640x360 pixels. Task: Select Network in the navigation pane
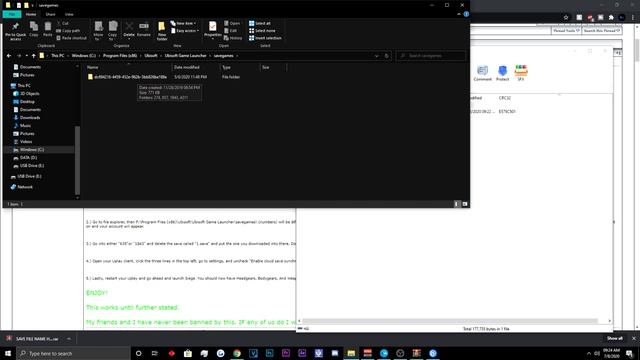pyautogui.click(x=25, y=187)
